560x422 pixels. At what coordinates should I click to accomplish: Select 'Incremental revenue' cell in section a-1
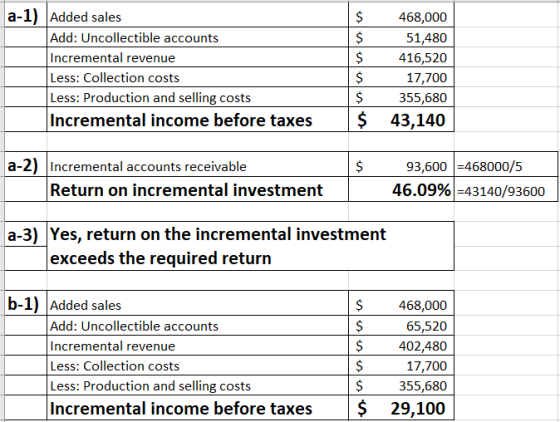198,57
